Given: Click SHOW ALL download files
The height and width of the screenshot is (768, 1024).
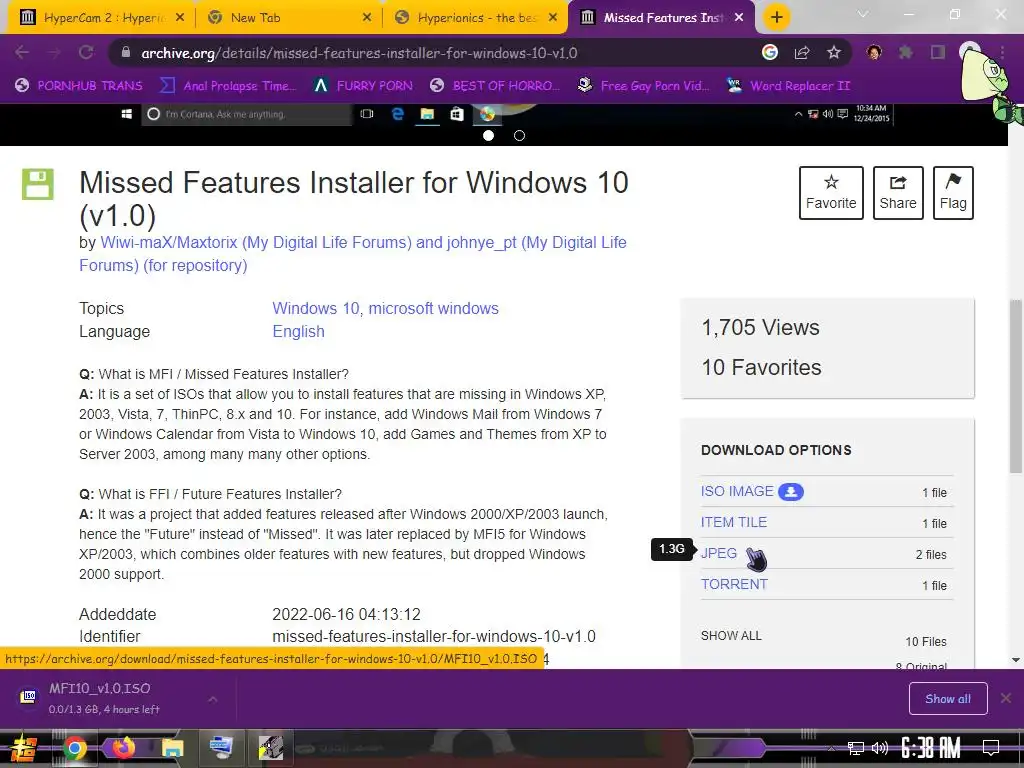Looking at the screenshot, I should (731, 635).
